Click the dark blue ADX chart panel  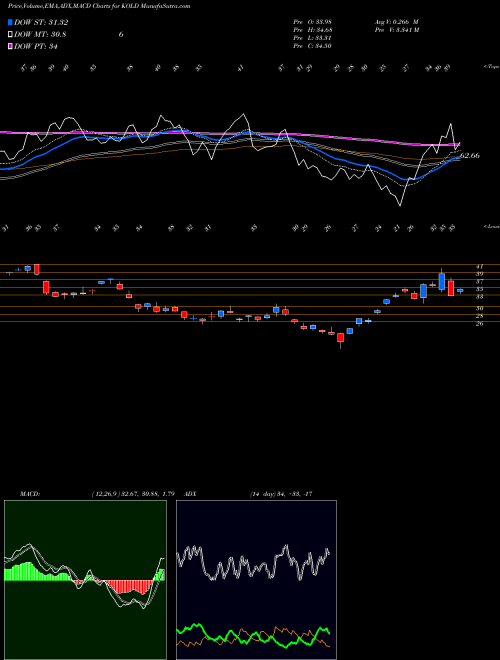click(x=256, y=580)
